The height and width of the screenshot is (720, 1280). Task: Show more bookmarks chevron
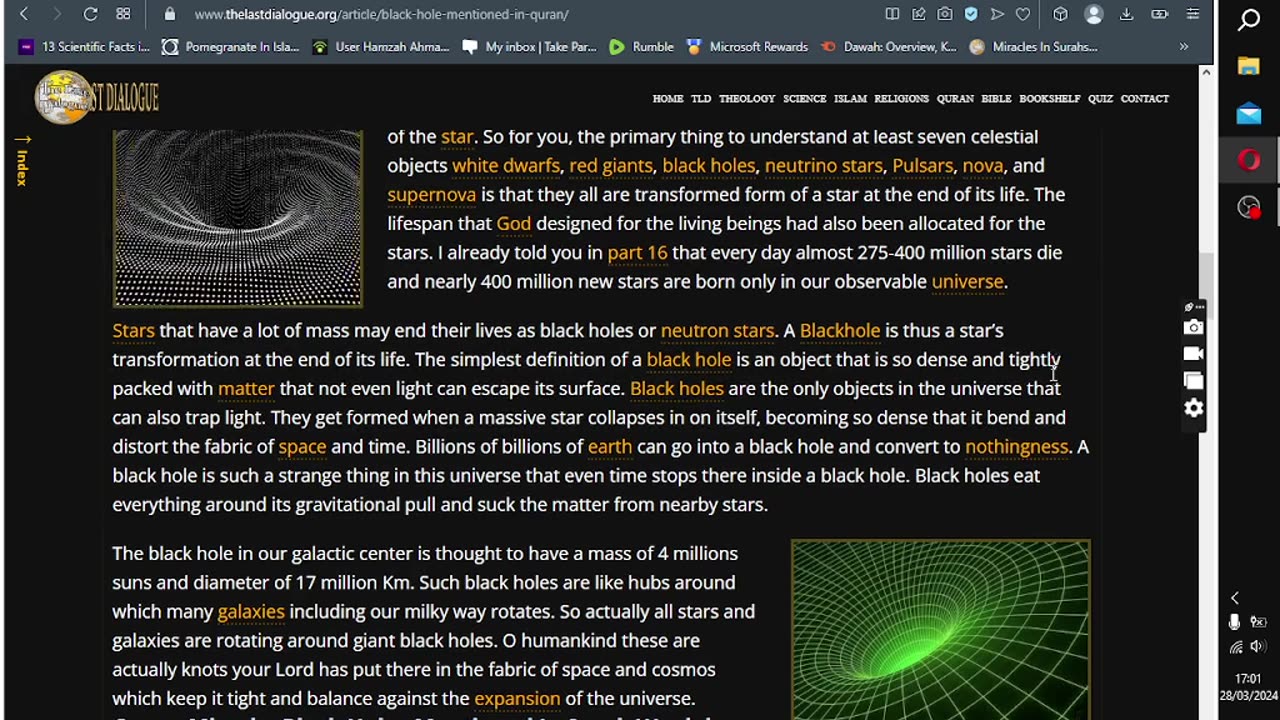tap(1184, 47)
